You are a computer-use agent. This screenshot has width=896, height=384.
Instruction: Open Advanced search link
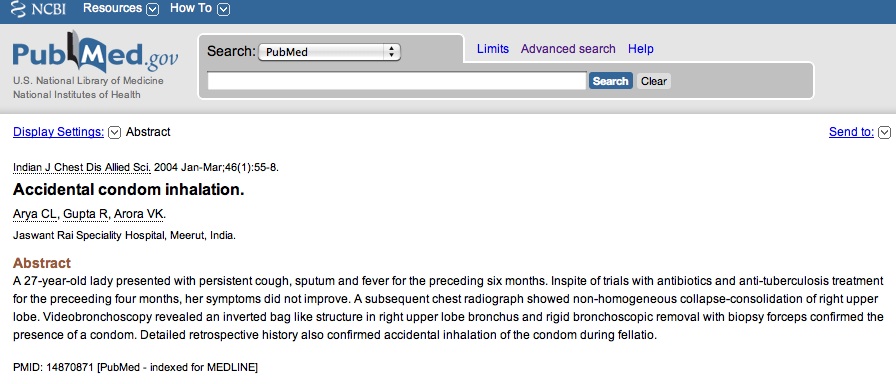click(568, 49)
